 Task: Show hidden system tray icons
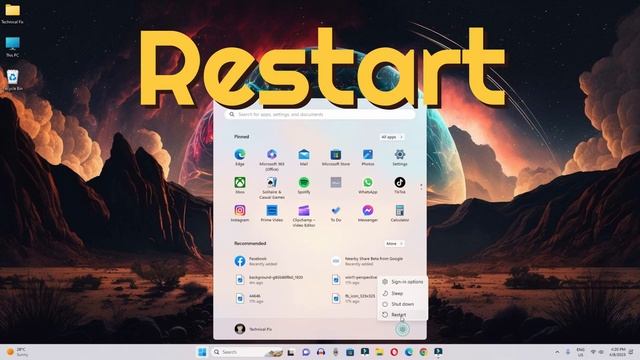point(557,352)
